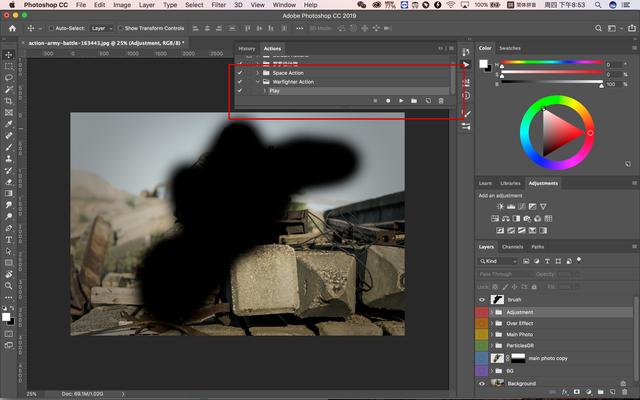Select the Eraser tool
The width and height of the screenshot is (640, 400).
click(9, 182)
